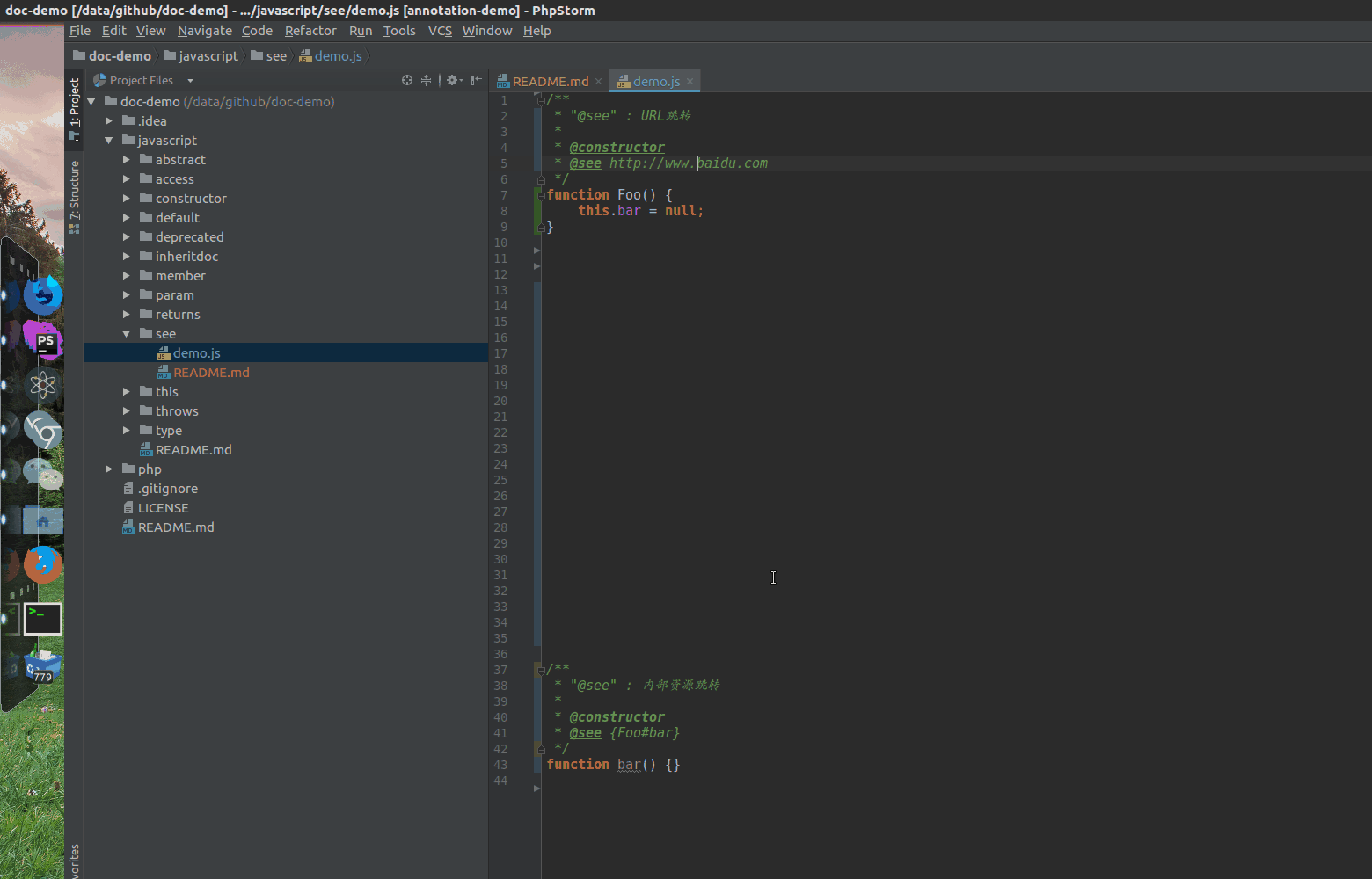Image resolution: width=1372 pixels, height=879 pixels.
Task: Close the demo.js editor tab
Action: [690, 81]
